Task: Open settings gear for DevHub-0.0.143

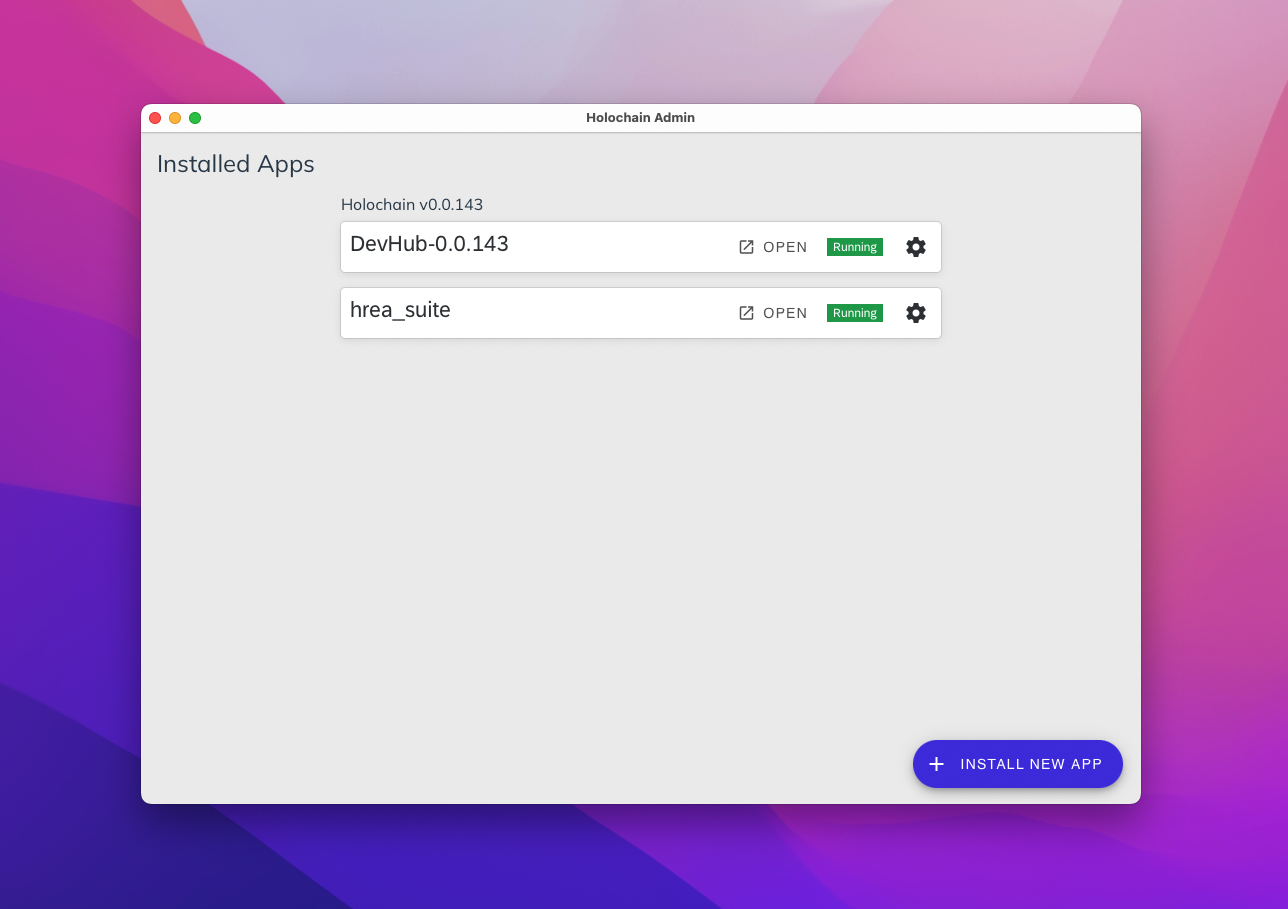Action: pos(915,247)
